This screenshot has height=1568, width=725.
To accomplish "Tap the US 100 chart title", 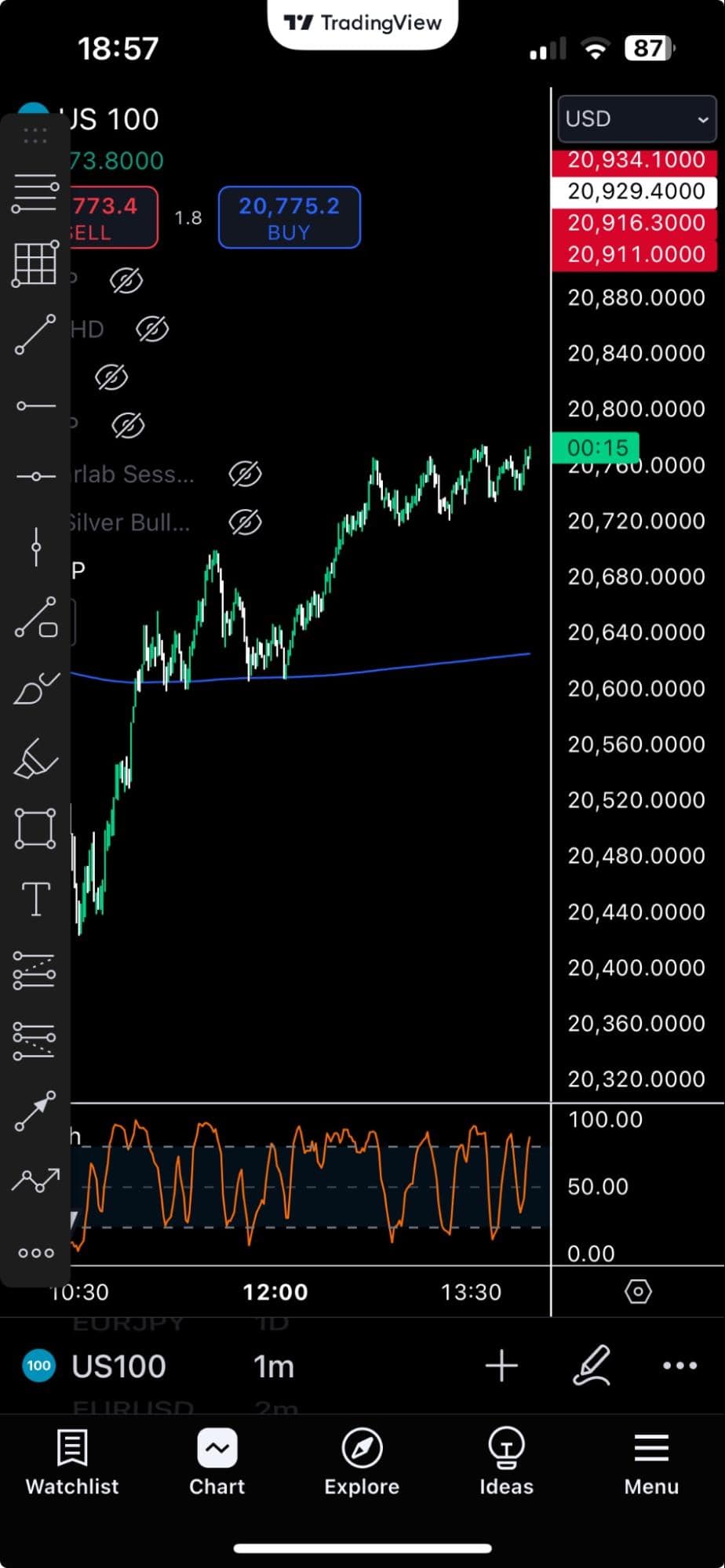I will pos(109,119).
